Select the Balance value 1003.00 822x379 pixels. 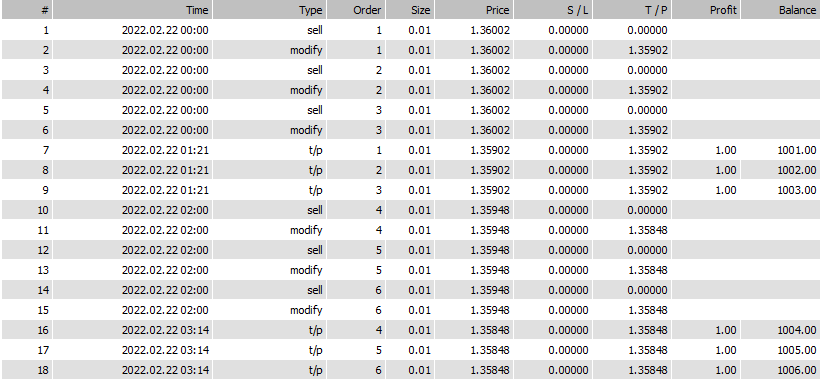pos(797,190)
